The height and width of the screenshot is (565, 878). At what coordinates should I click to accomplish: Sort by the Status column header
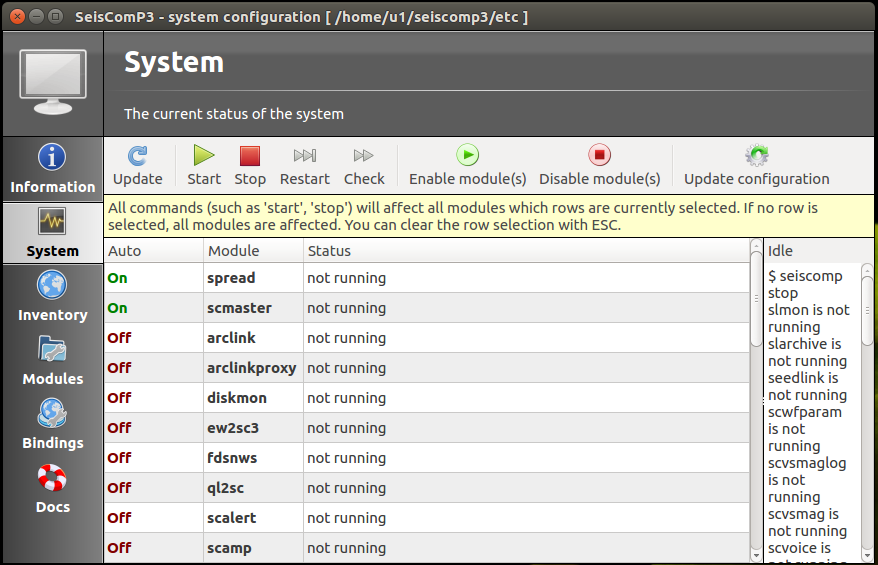coord(526,251)
